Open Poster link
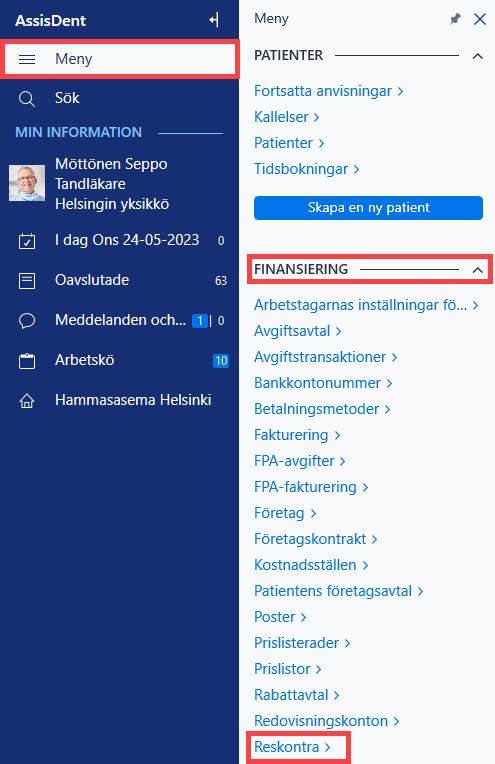 click(x=280, y=617)
